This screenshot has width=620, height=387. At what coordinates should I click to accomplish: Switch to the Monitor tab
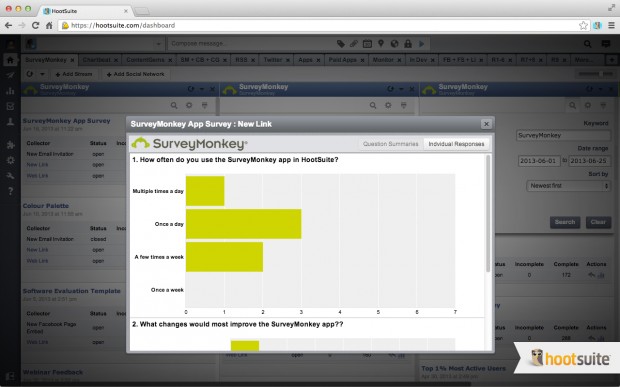(383, 60)
